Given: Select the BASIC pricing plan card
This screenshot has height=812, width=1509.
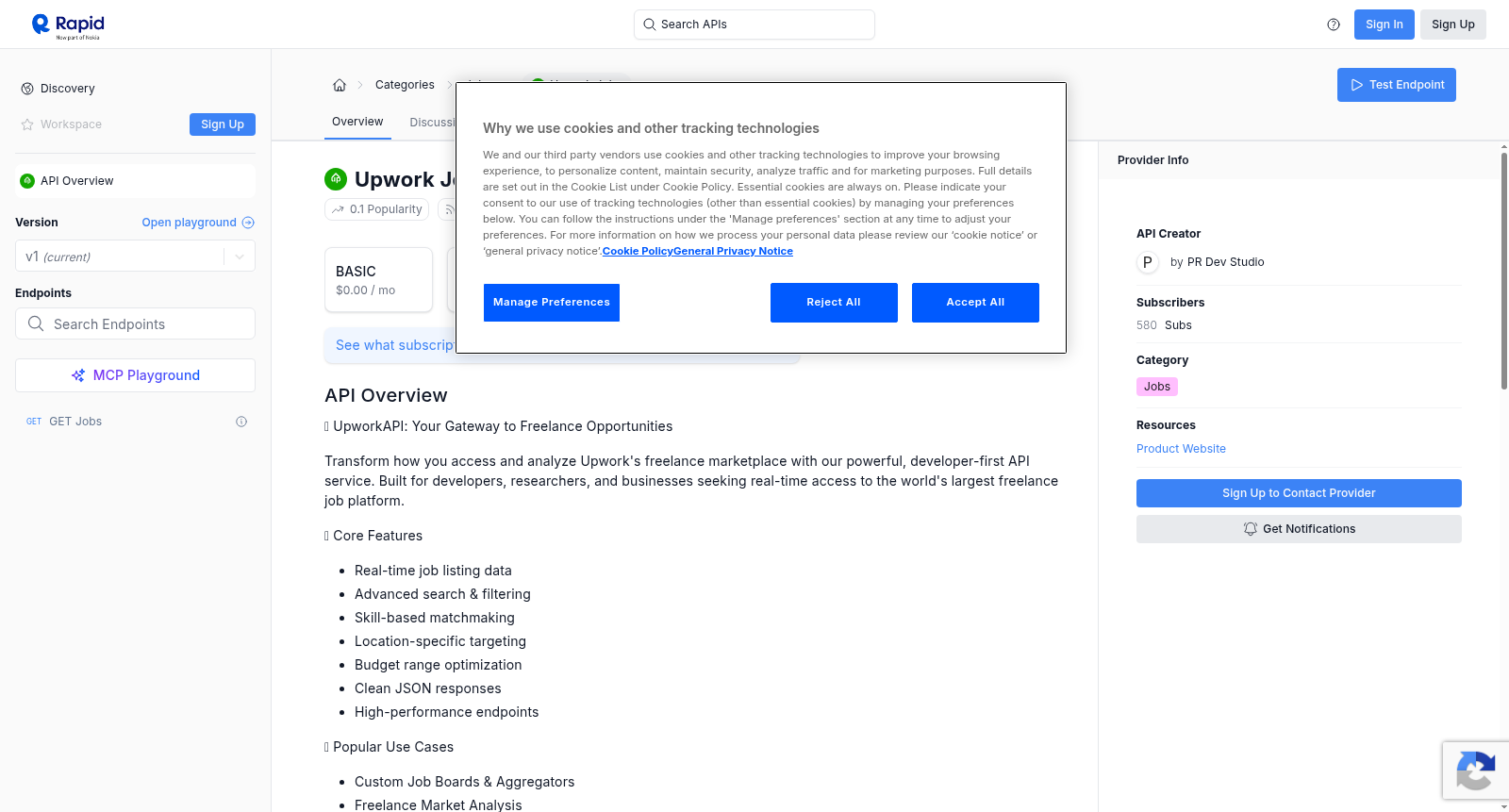Looking at the screenshot, I should 378,280.
